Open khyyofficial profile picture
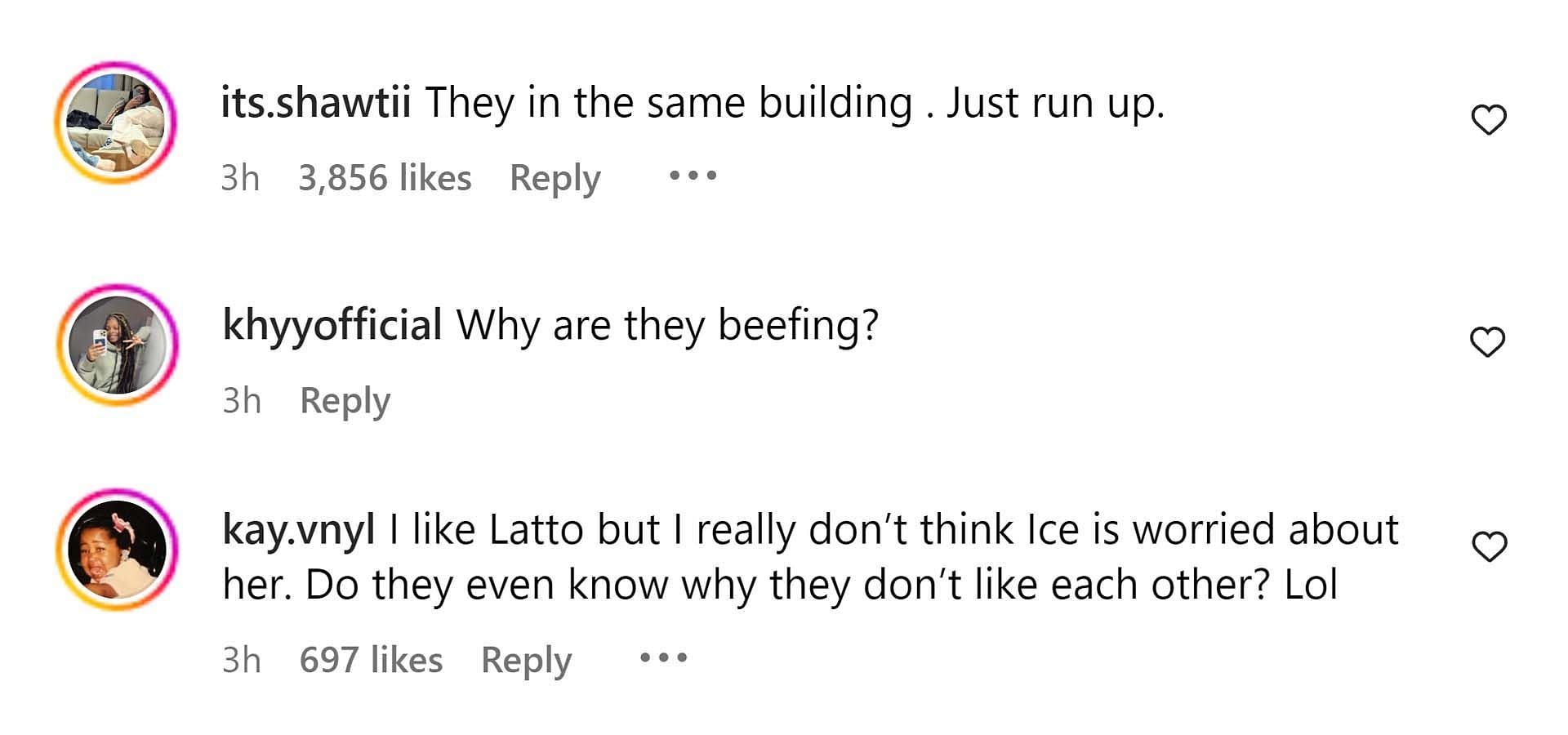1568x735 pixels. [x=118, y=345]
